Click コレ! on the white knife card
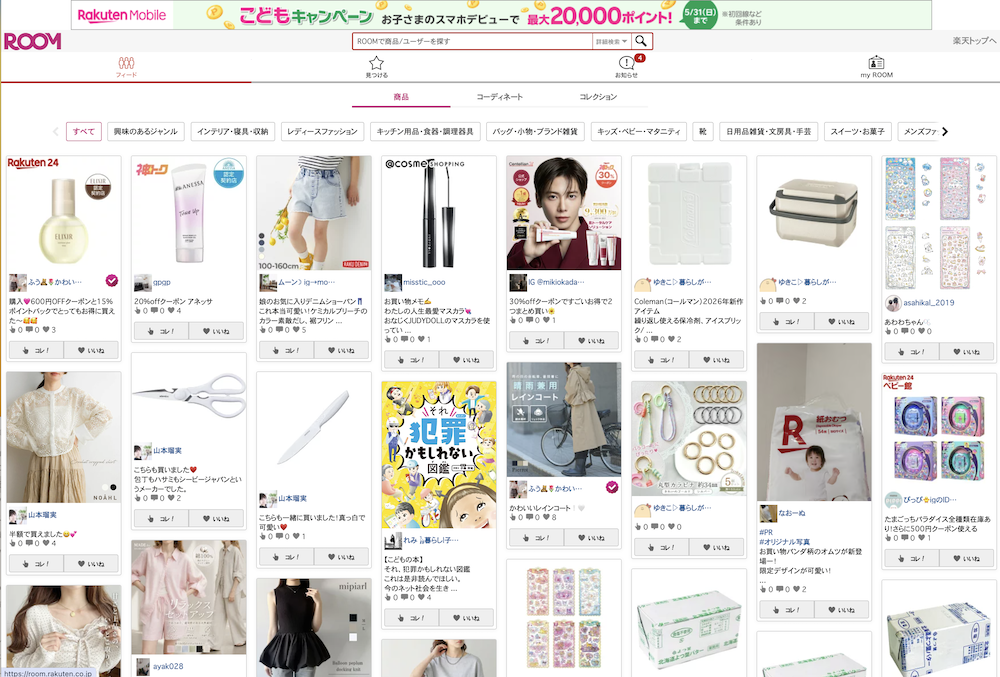This screenshot has height=677, width=1000. pyautogui.click(x=286, y=557)
